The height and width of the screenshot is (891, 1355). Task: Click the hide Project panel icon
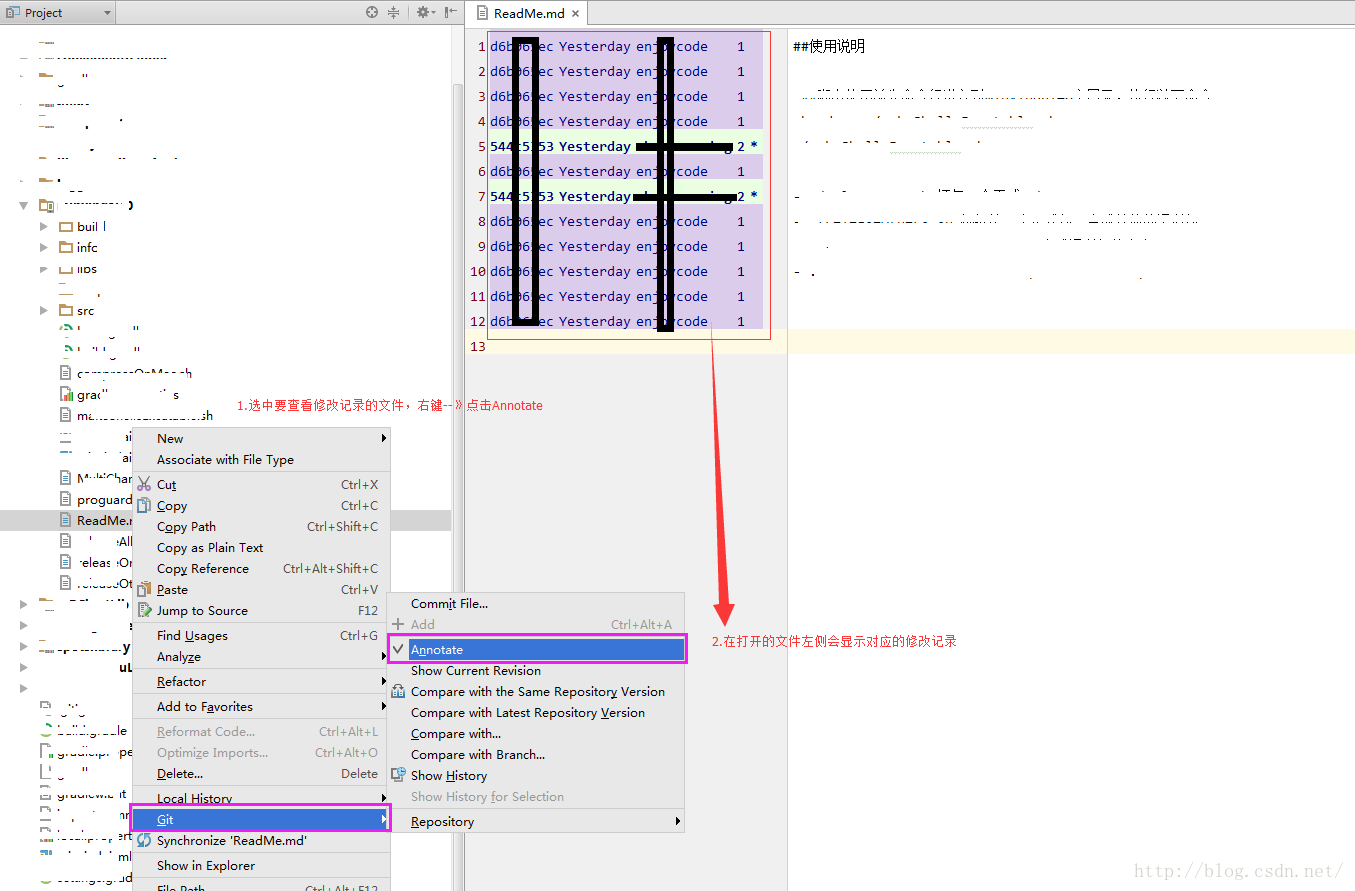(x=449, y=13)
